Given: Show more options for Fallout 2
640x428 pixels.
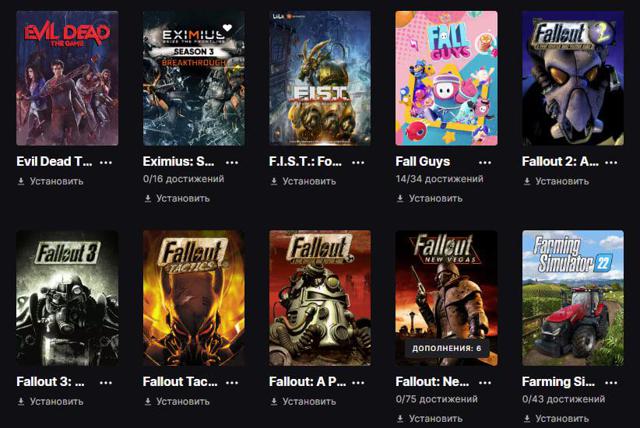Looking at the screenshot, I should [611, 162].
